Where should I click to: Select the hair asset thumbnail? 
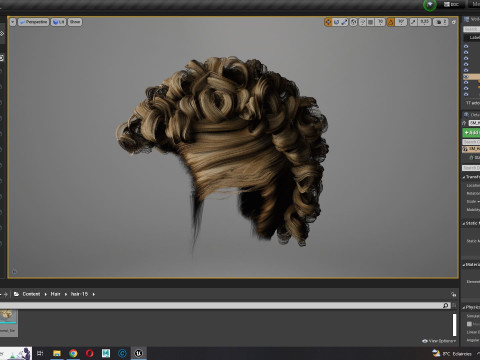[8, 323]
